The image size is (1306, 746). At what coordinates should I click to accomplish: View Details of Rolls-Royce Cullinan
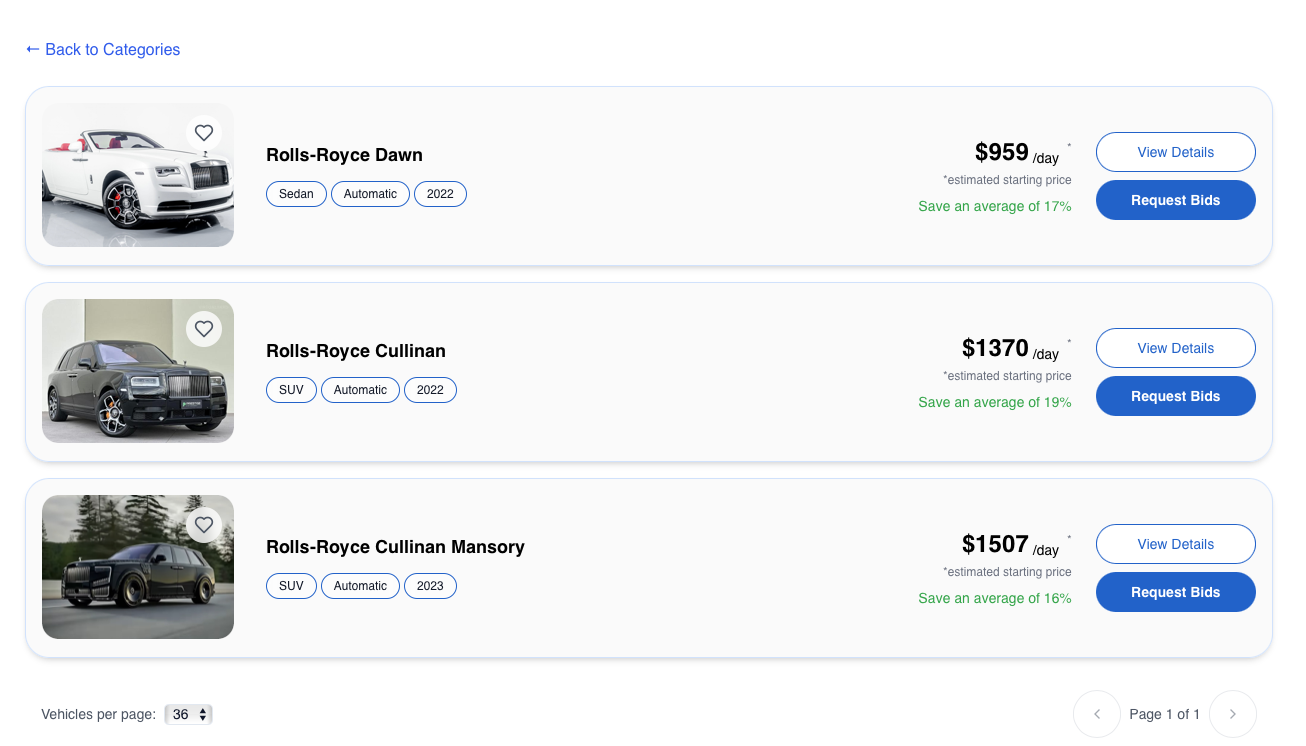click(1175, 348)
